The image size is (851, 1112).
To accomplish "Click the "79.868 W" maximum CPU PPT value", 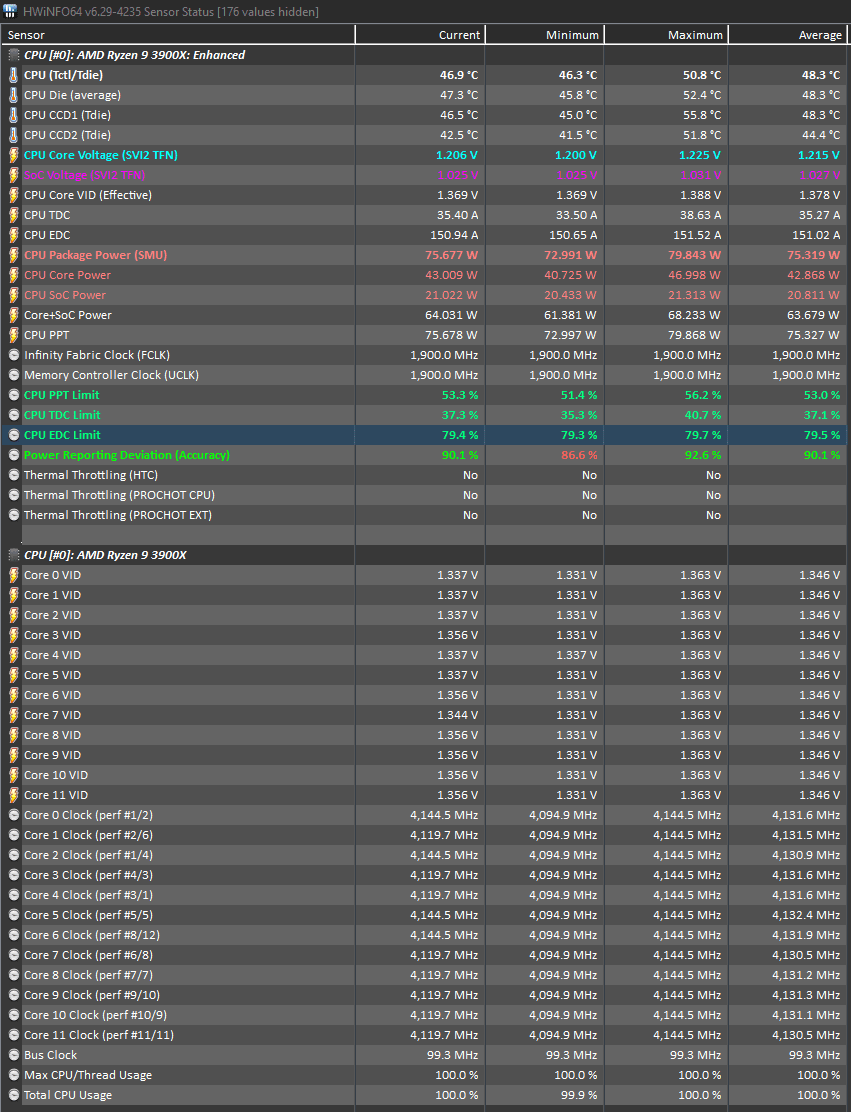I will pyautogui.click(x=694, y=335).
